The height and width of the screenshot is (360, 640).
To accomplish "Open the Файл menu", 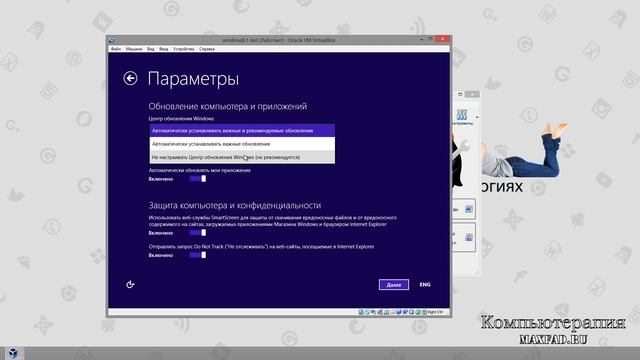I will (x=116, y=49).
